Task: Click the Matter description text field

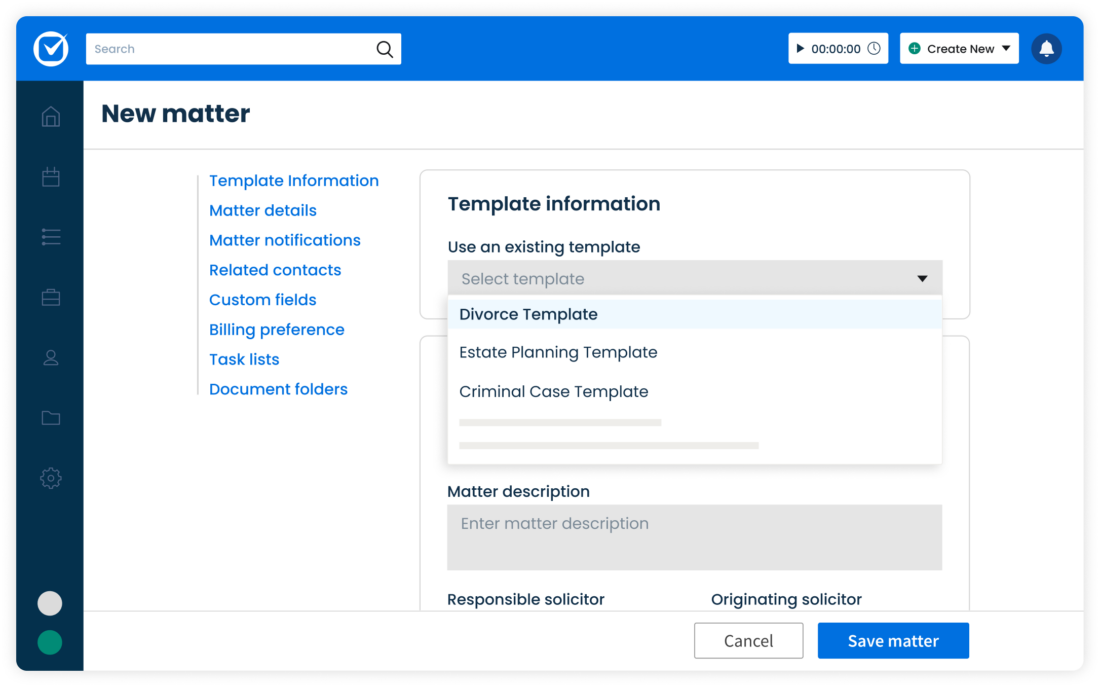Action: (694, 537)
